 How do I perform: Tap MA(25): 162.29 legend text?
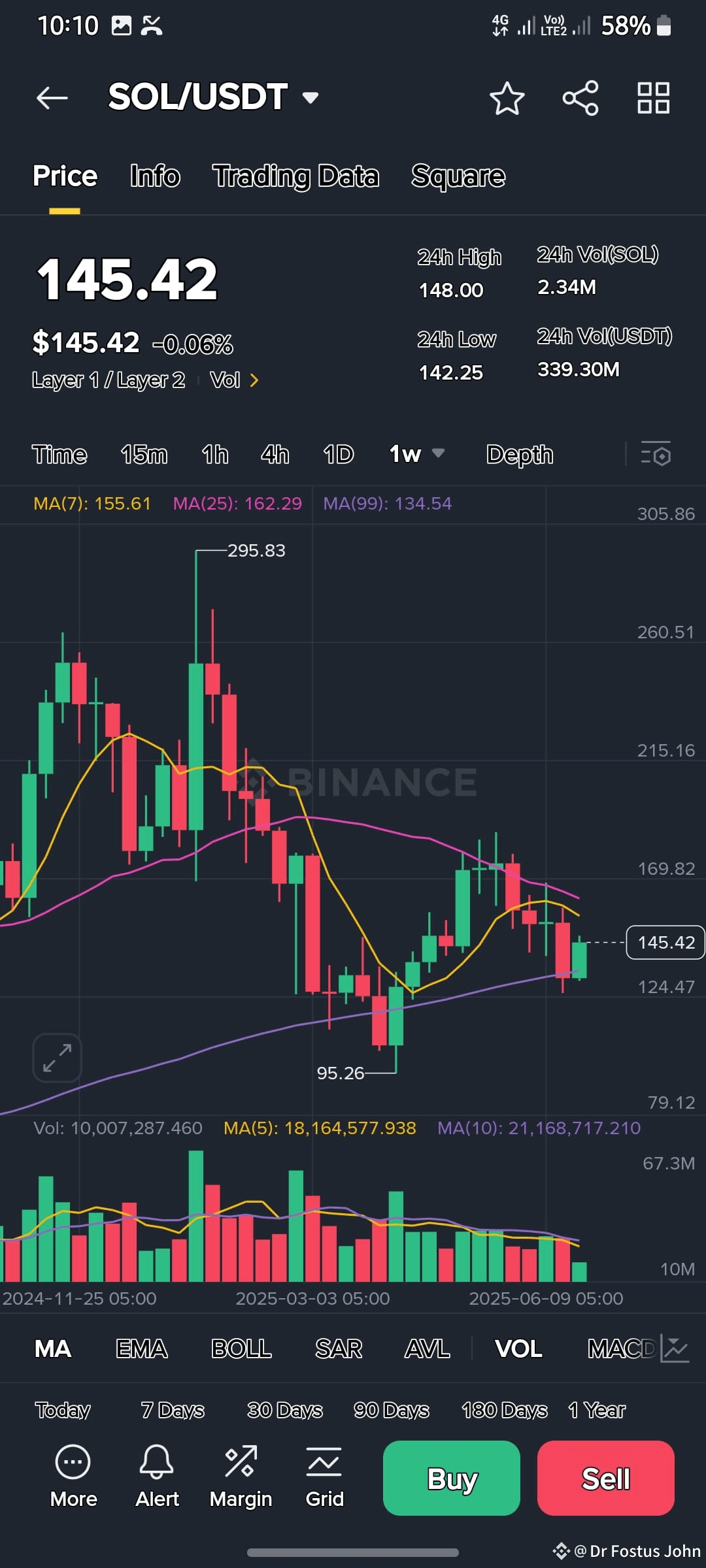(x=237, y=504)
